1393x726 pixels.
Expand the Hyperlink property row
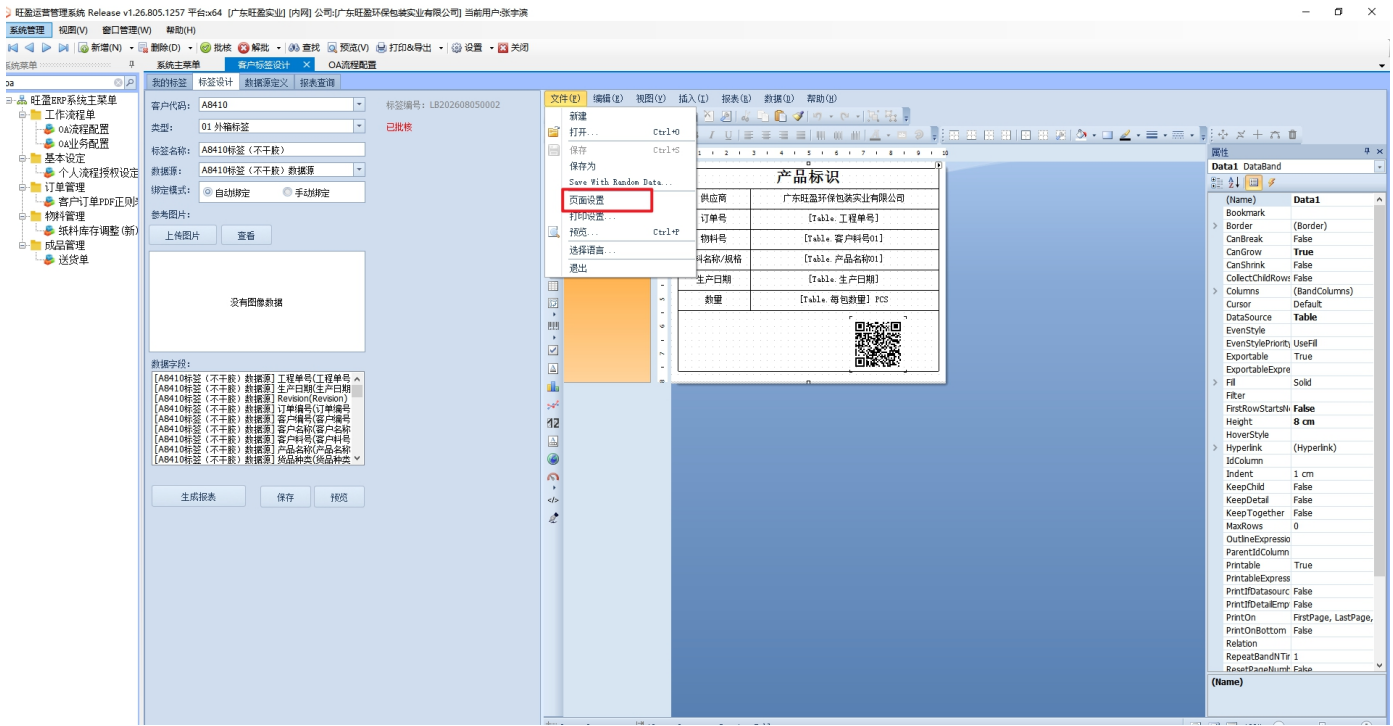point(1215,448)
